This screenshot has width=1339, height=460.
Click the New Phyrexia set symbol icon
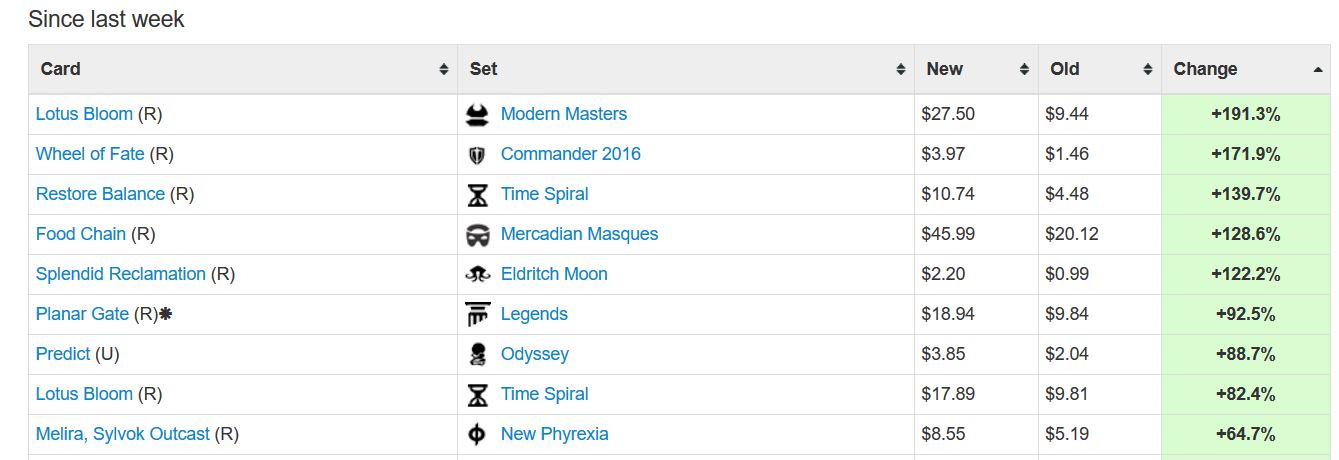pos(478,435)
